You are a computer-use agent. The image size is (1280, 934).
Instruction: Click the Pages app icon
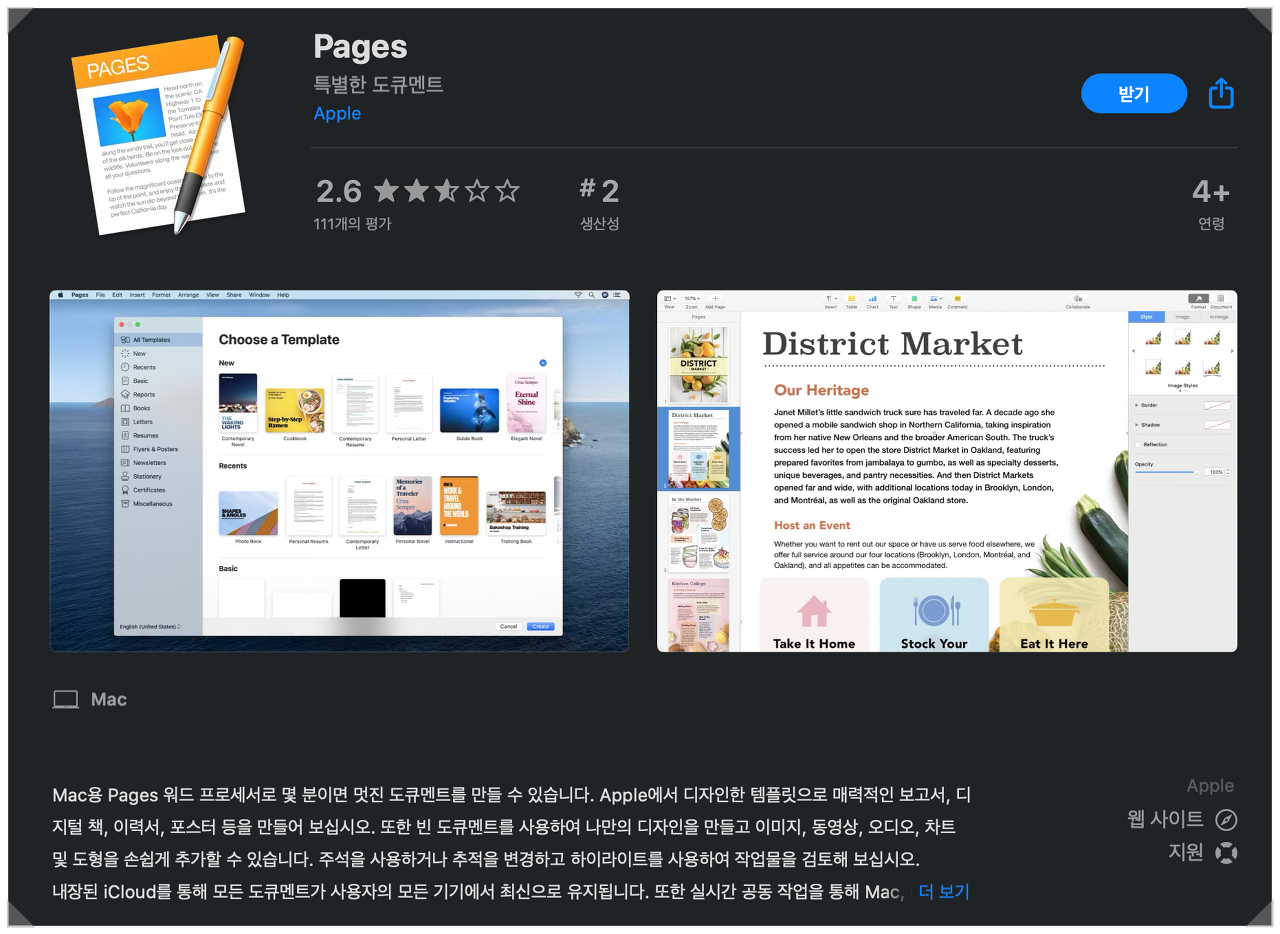point(159,136)
